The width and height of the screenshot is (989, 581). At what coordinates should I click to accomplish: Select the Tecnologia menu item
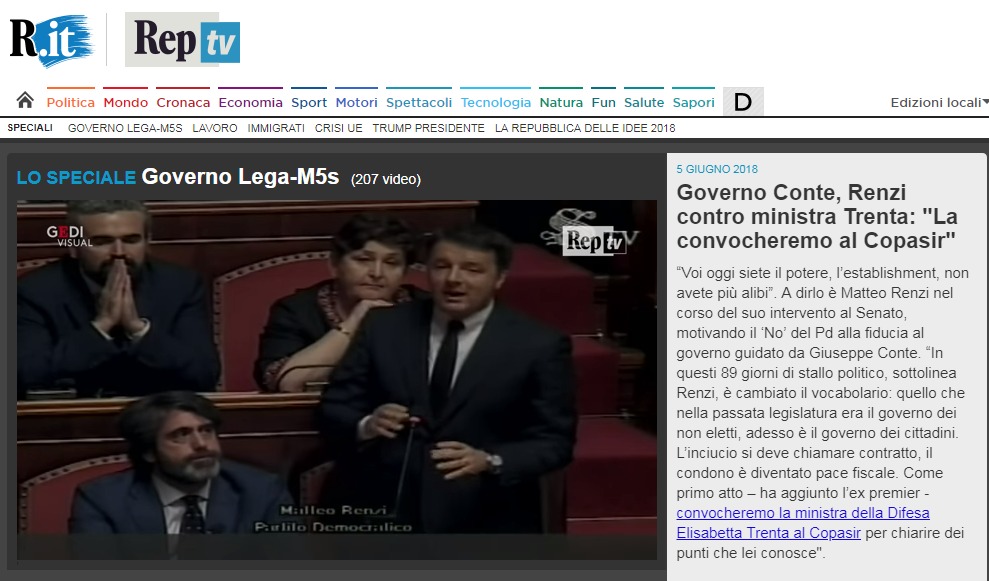point(496,102)
